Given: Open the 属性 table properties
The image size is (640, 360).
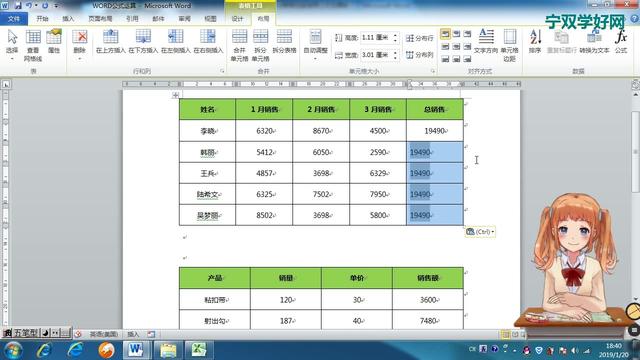Looking at the screenshot, I should 53,42.
